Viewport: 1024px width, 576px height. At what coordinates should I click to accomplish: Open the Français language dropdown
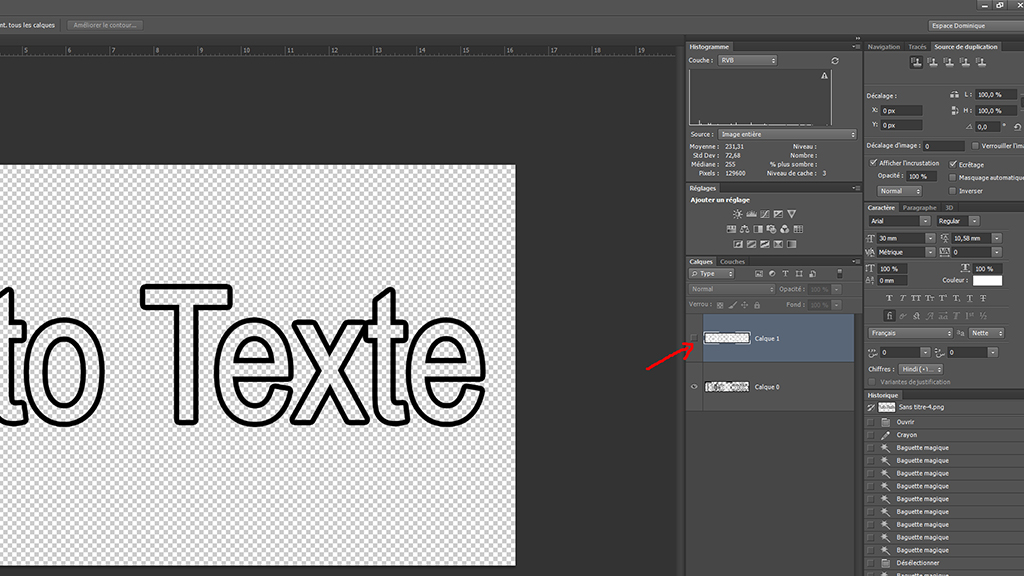911,333
